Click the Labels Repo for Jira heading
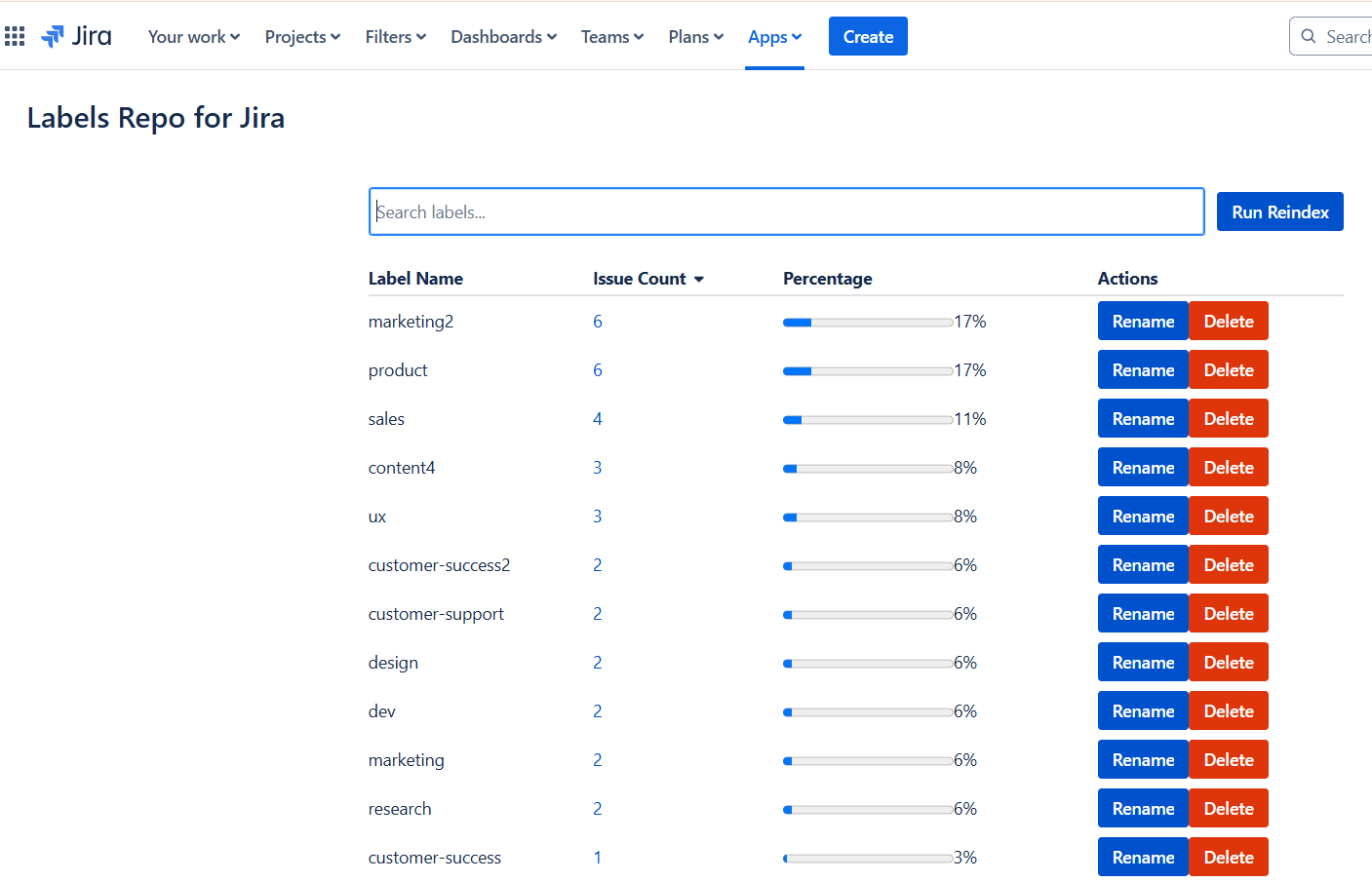Image resolution: width=1372 pixels, height=882 pixels. pyautogui.click(x=156, y=118)
